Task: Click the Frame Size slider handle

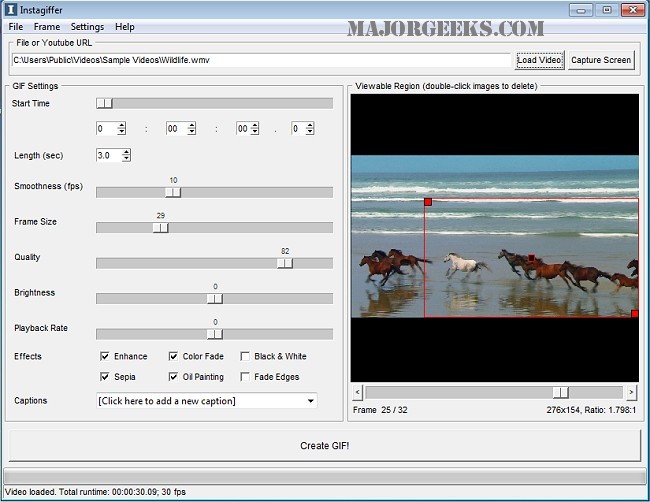Action: [x=160, y=228]
